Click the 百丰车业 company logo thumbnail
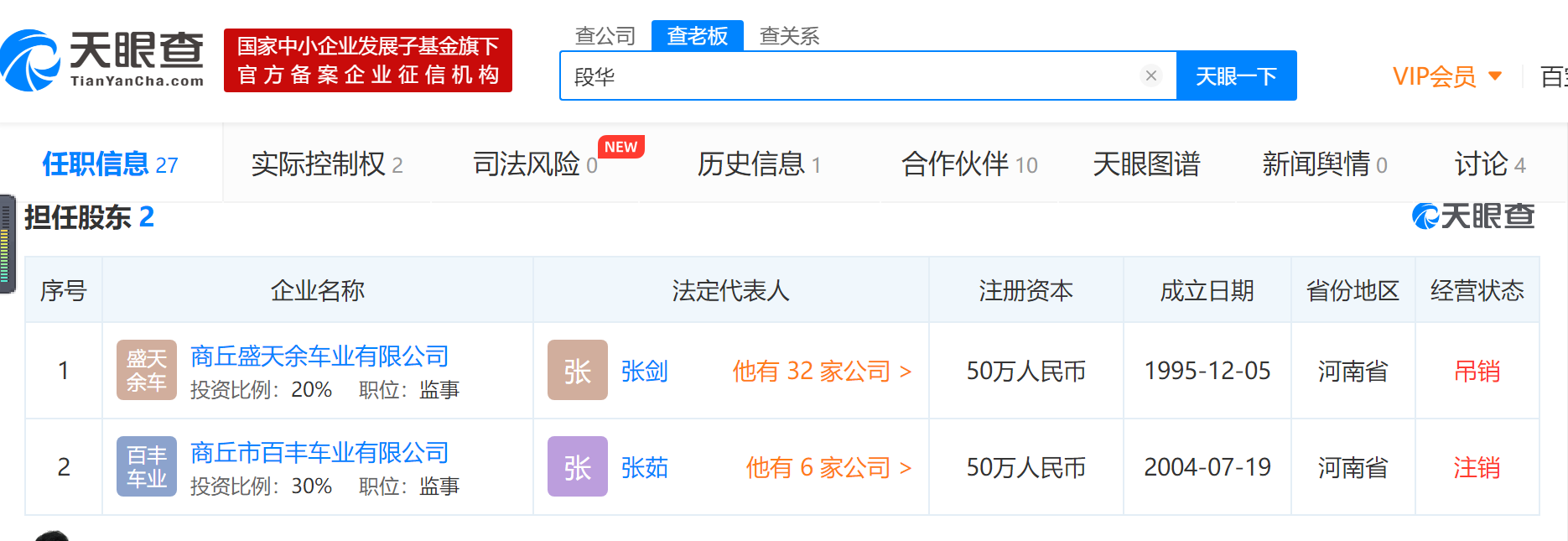The image size is (1568, 541). click(x=147, y=466)
